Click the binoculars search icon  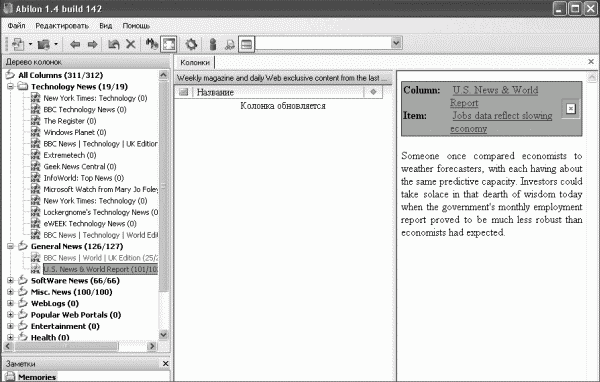[x=152, y=44]
